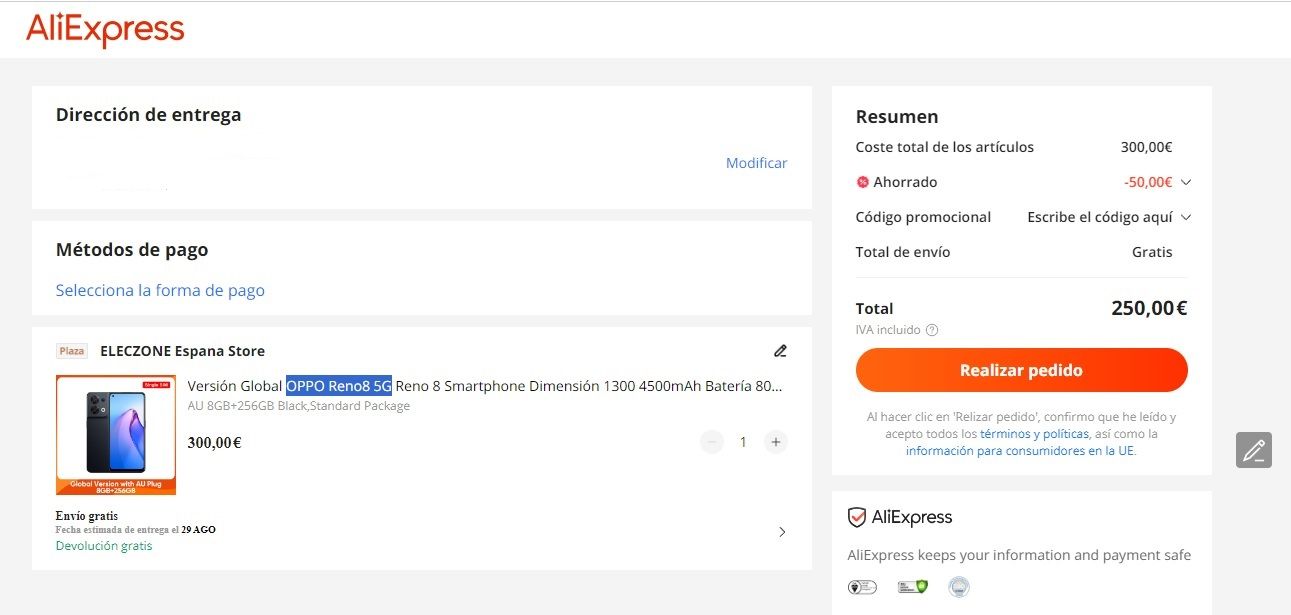Increase item quantity with the plus button
Image resolution: width=1291 pixels, height=615 pixels.
[x=775, y=442]
